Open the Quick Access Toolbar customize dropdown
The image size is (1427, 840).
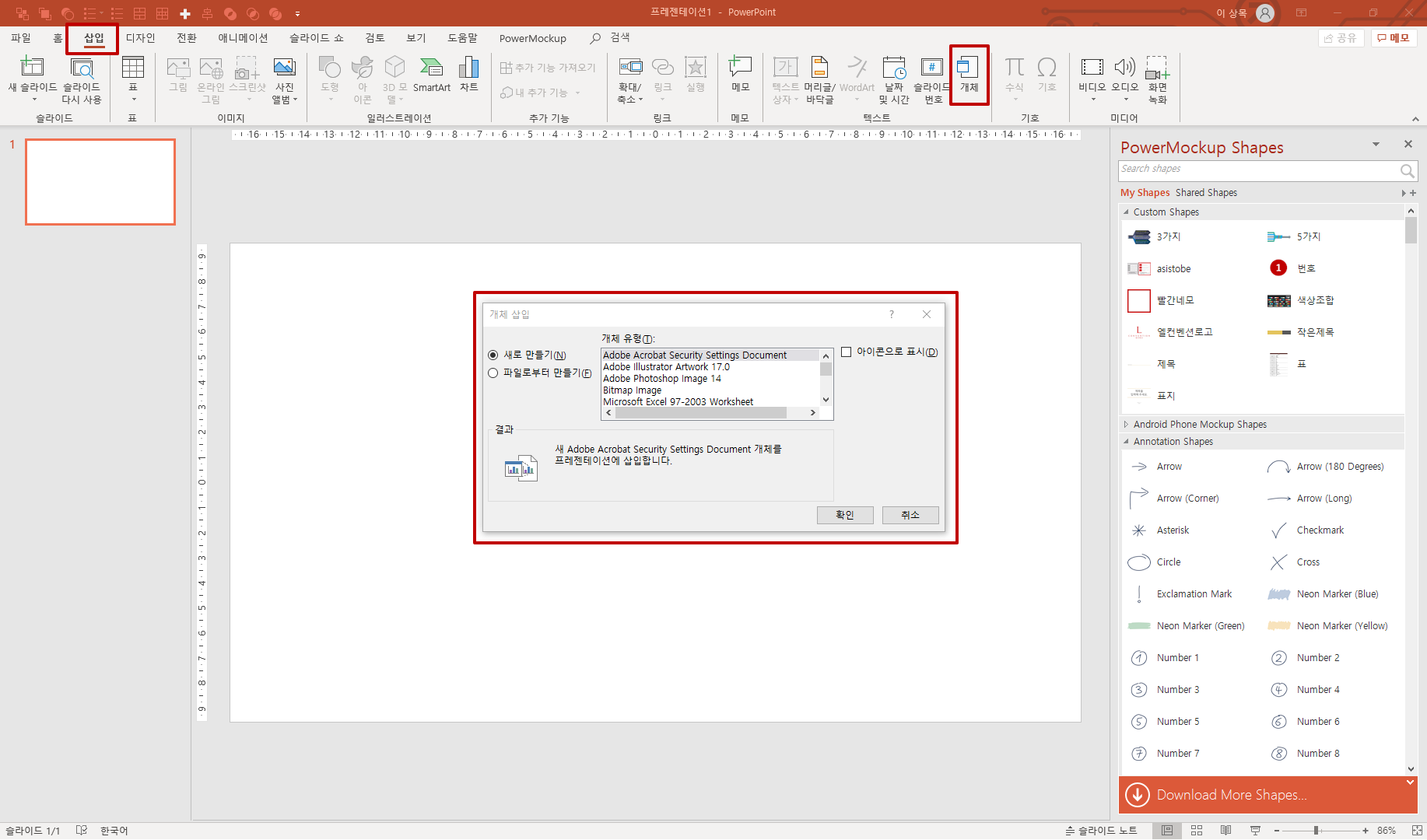[297, 14]
